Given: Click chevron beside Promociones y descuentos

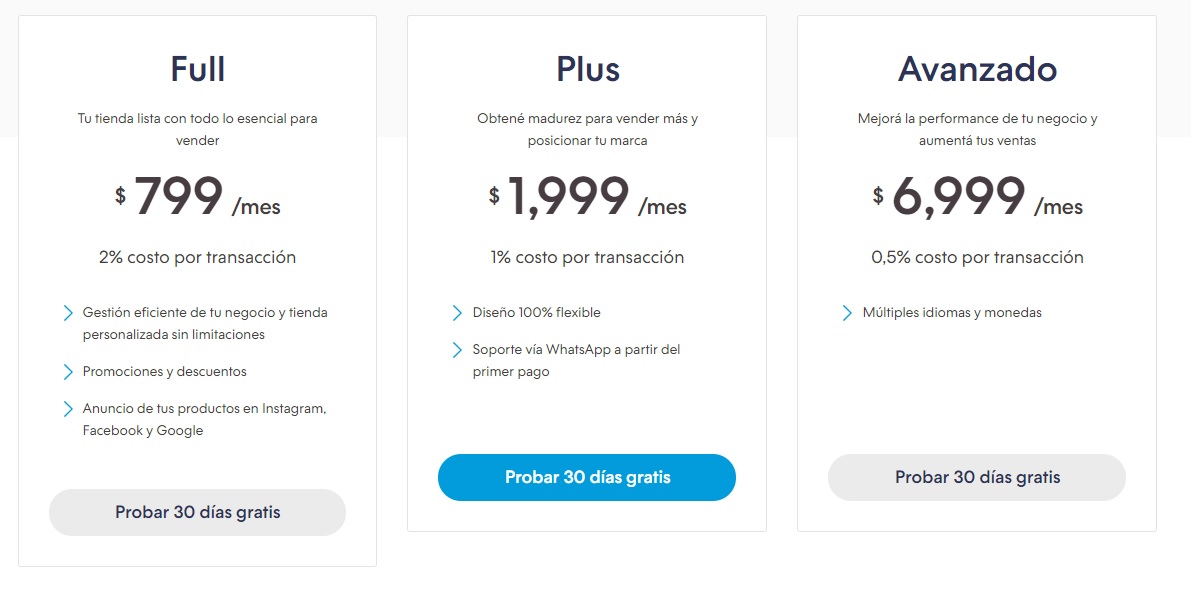Looking at the screenshot, I should tap(68, 372).
